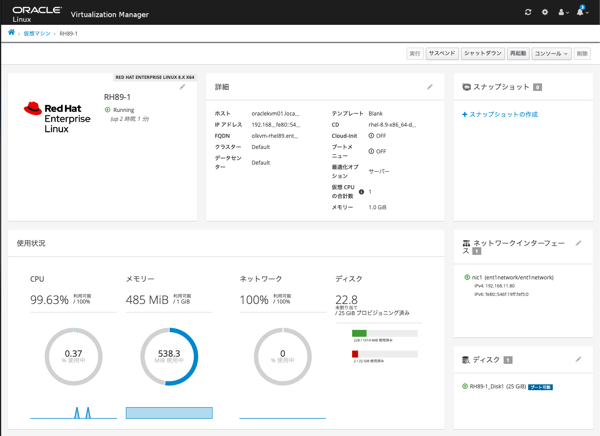Click the memory value 1.0 GiB
Viewport: 600px width, 436px height.
point(377,207)
